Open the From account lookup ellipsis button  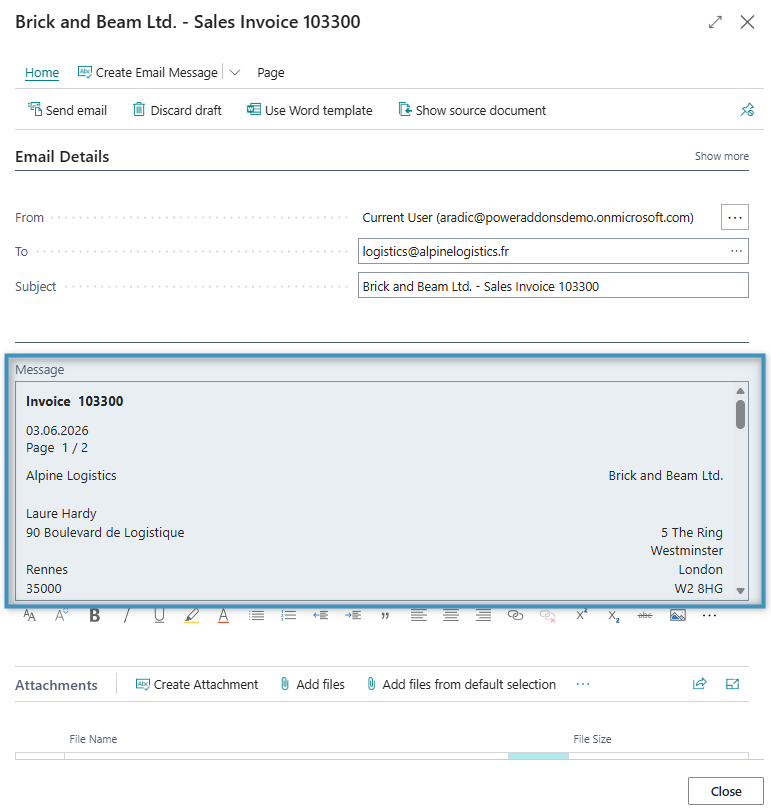click(x=735, y=217)
